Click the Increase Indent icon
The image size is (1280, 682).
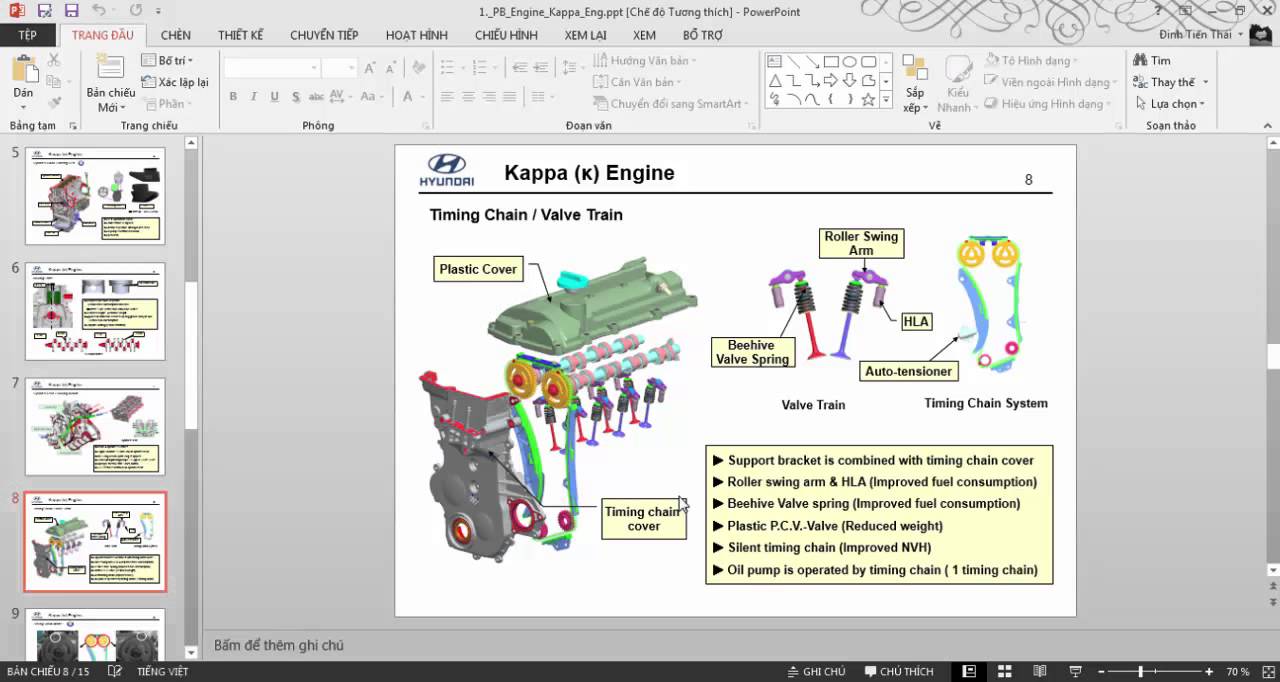[542, 68]
